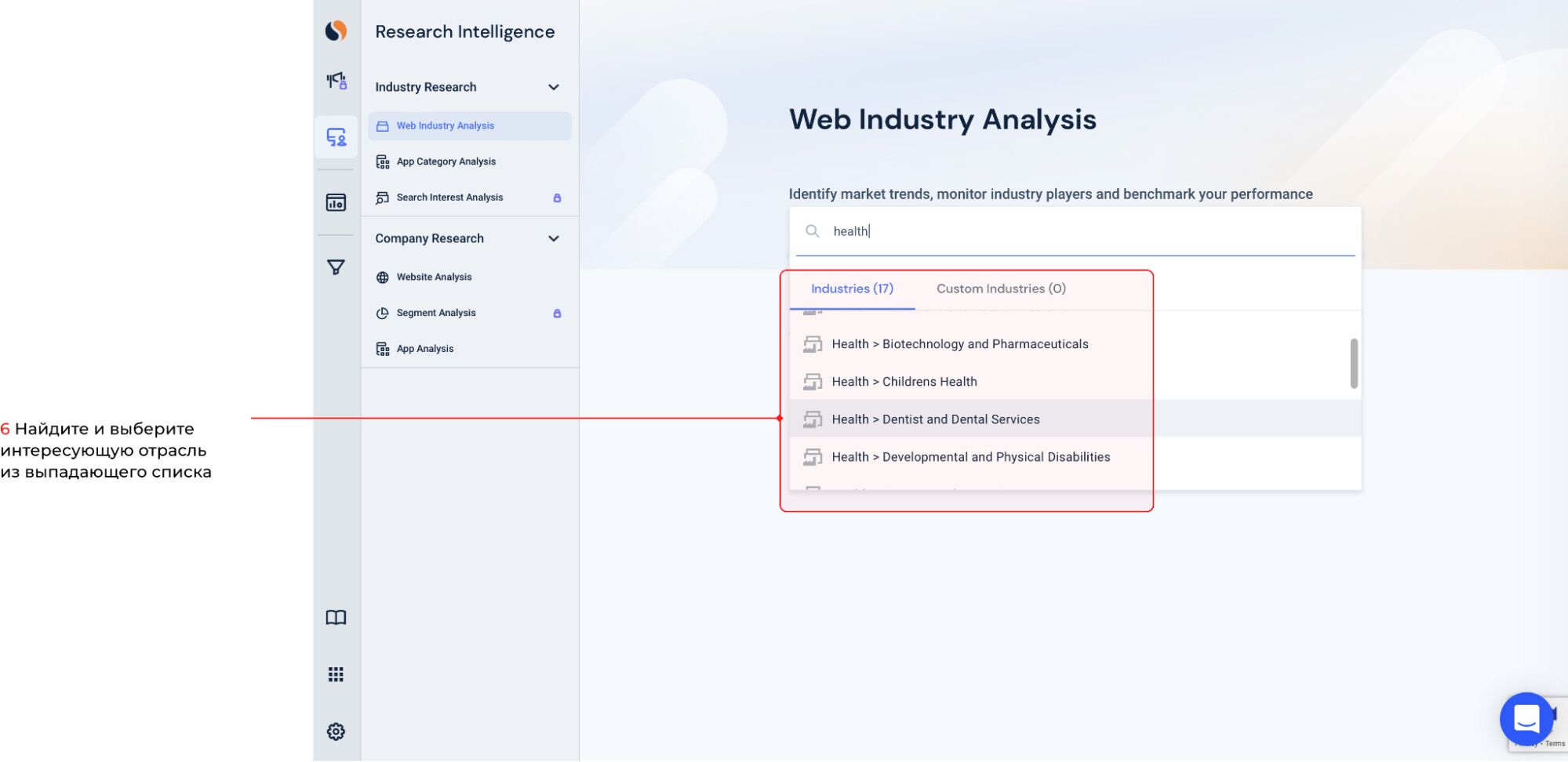
Task: Select Health > Dentist and Dental Services
Action: (x=935, y=419)
